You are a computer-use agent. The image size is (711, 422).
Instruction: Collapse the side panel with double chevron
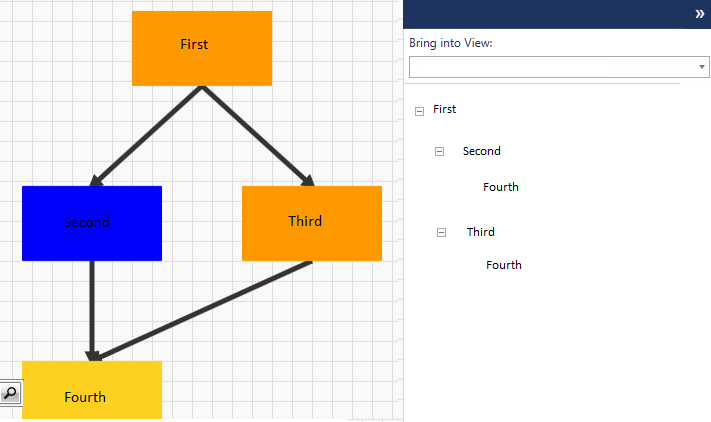point(700,14)
